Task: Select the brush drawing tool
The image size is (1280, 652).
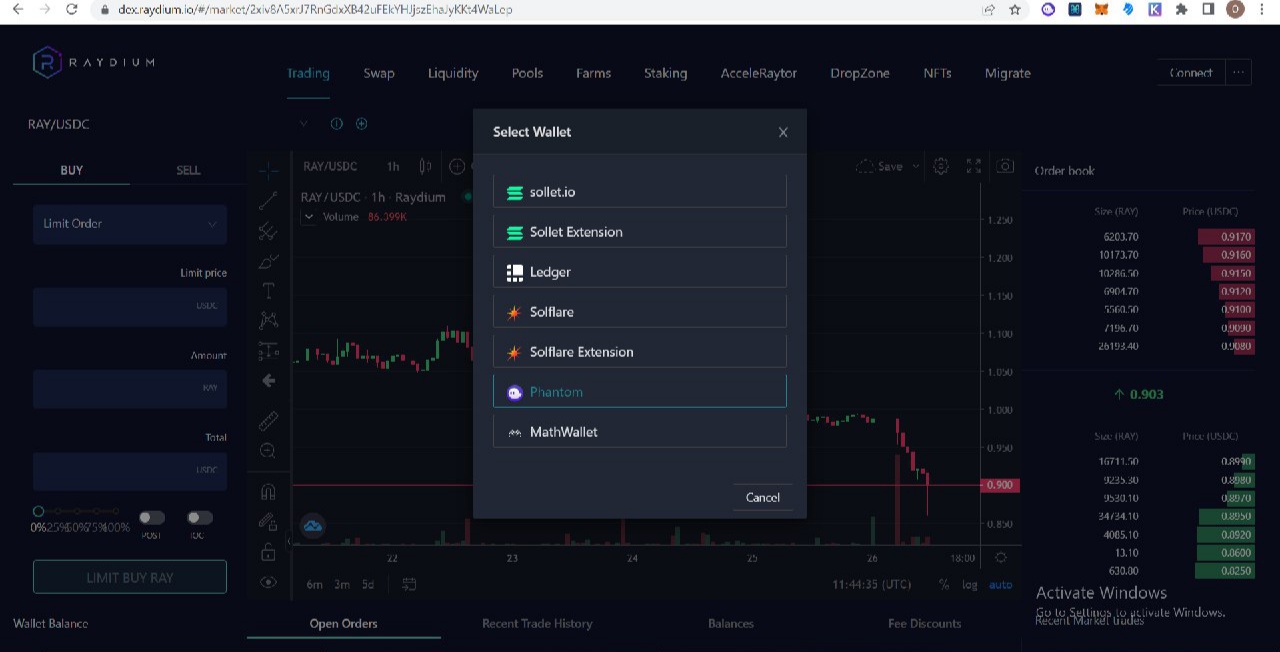Action: (268, 262)
